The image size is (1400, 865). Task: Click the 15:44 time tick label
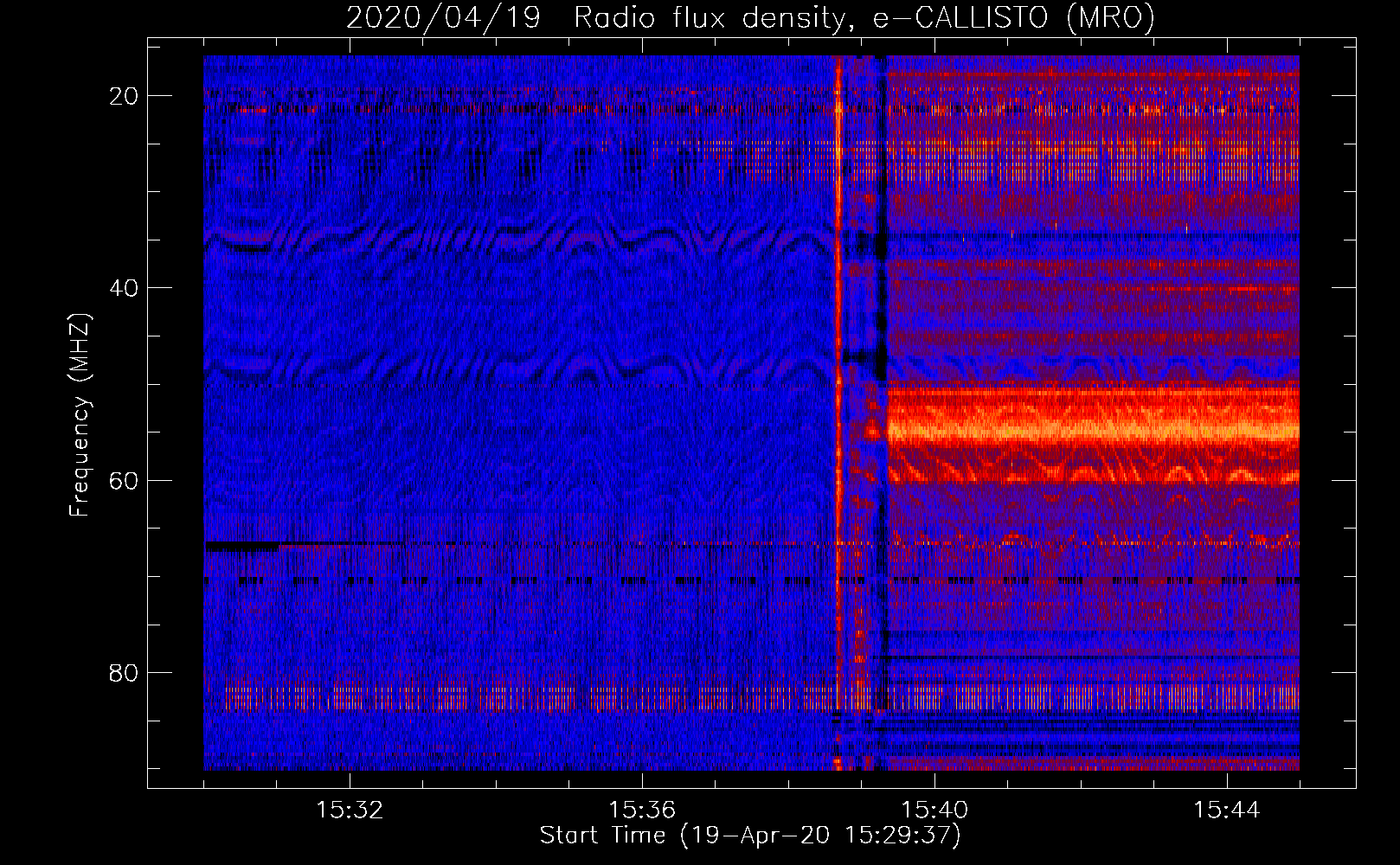(x=1227, y=811)
